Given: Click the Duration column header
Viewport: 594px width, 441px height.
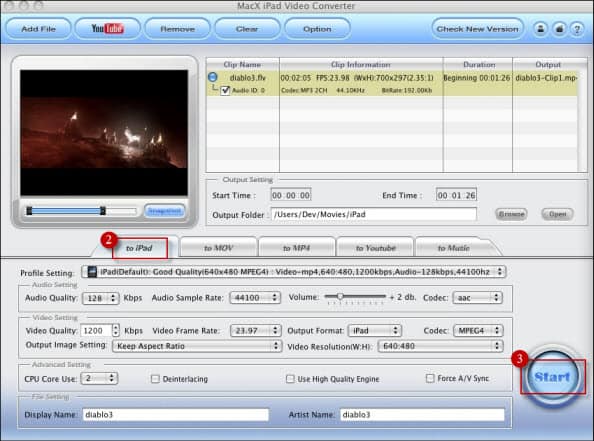Looking at the screenshot, I should 478,64.
